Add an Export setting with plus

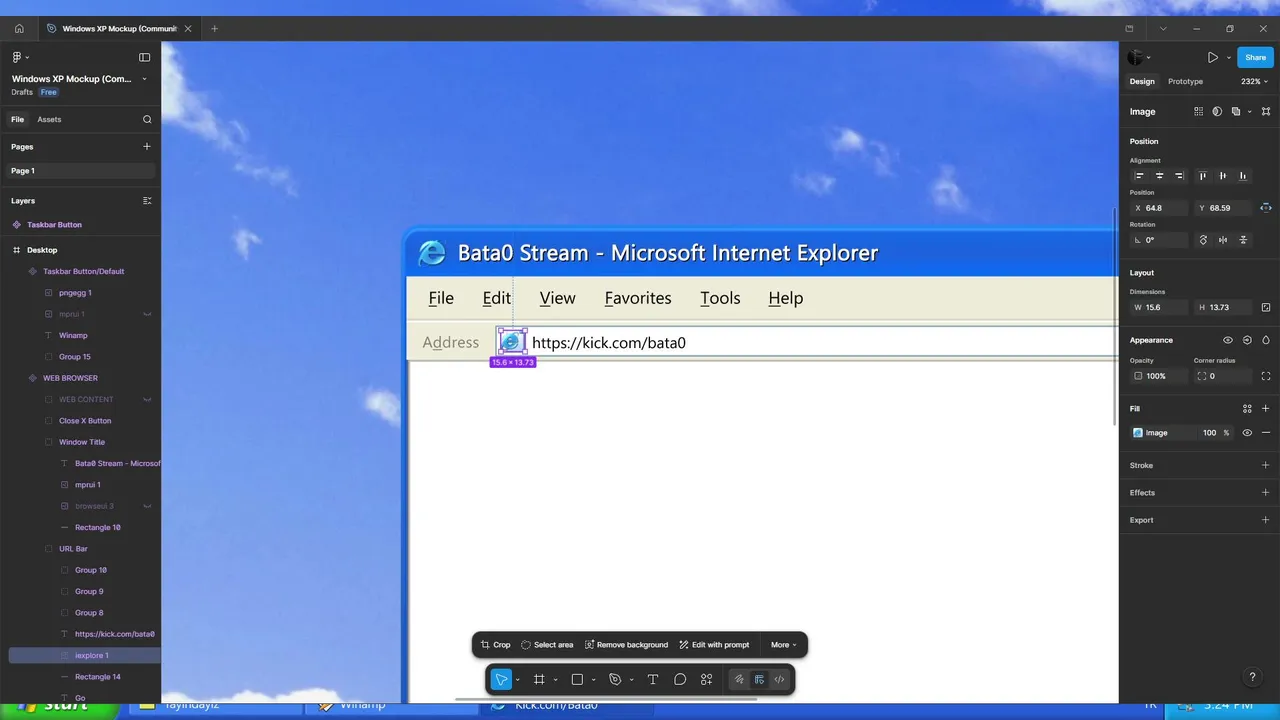tap(1266, 520)
